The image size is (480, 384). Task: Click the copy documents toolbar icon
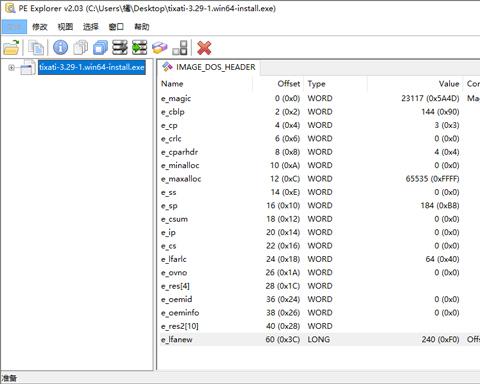pos(36,48)
